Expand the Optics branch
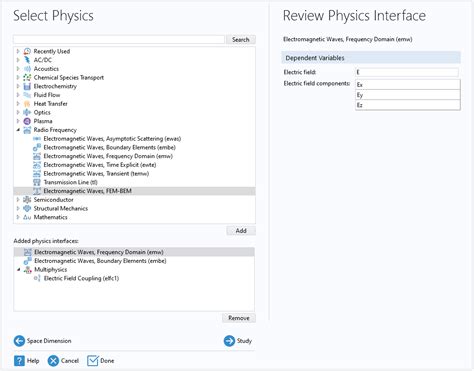The height and width of the screenshot is (371, 474). 18,112
